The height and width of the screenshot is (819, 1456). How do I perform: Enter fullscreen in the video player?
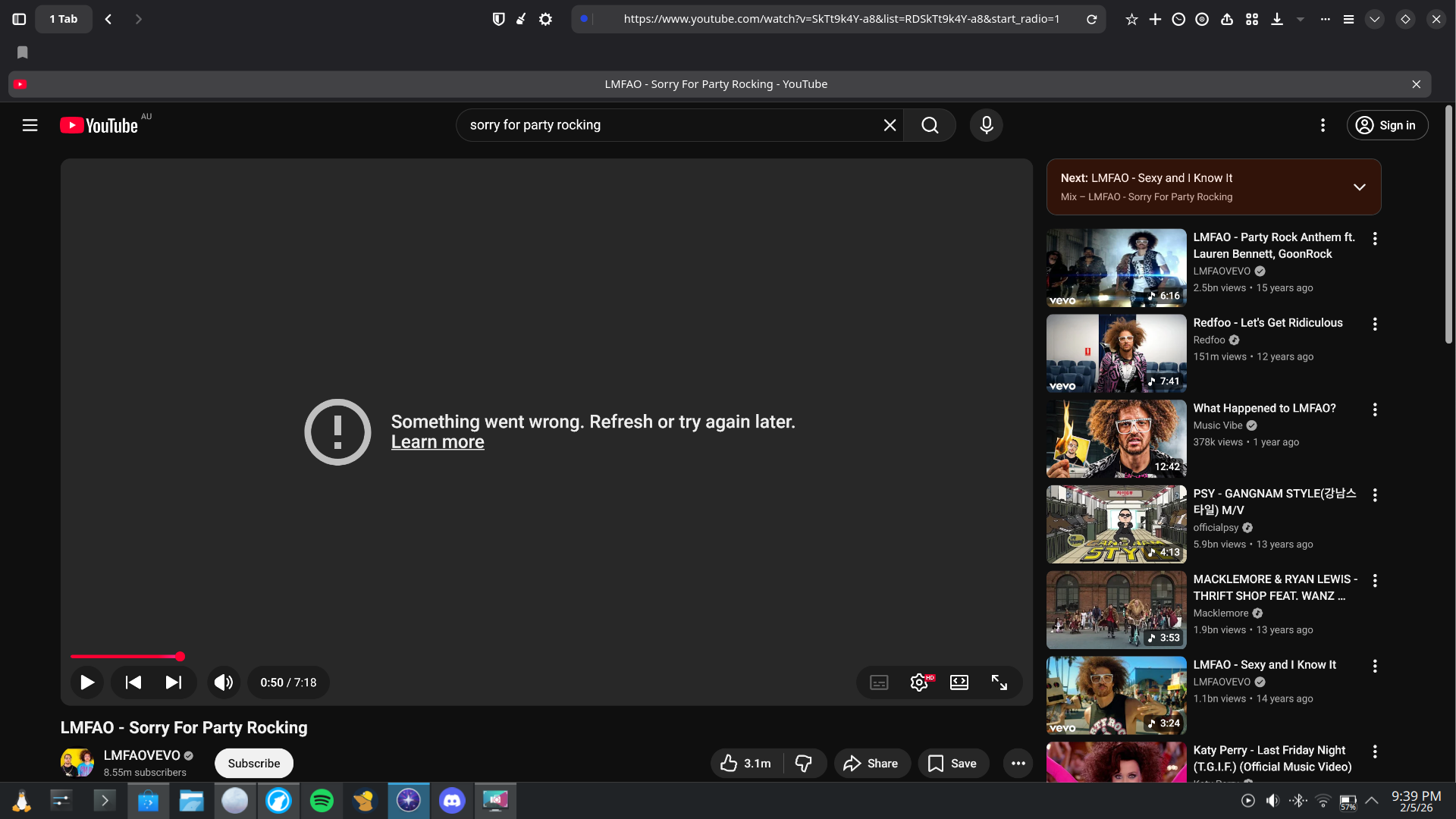coord(999,682)
